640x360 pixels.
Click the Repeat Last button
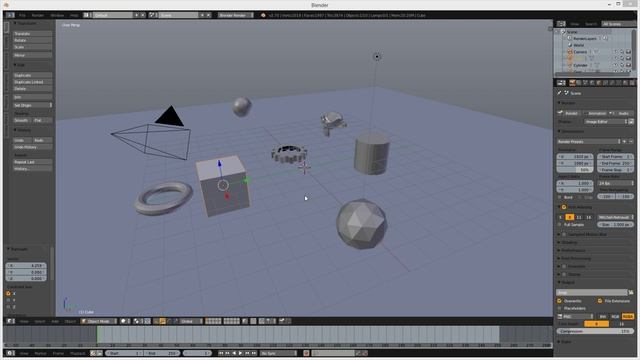(33, 162)
